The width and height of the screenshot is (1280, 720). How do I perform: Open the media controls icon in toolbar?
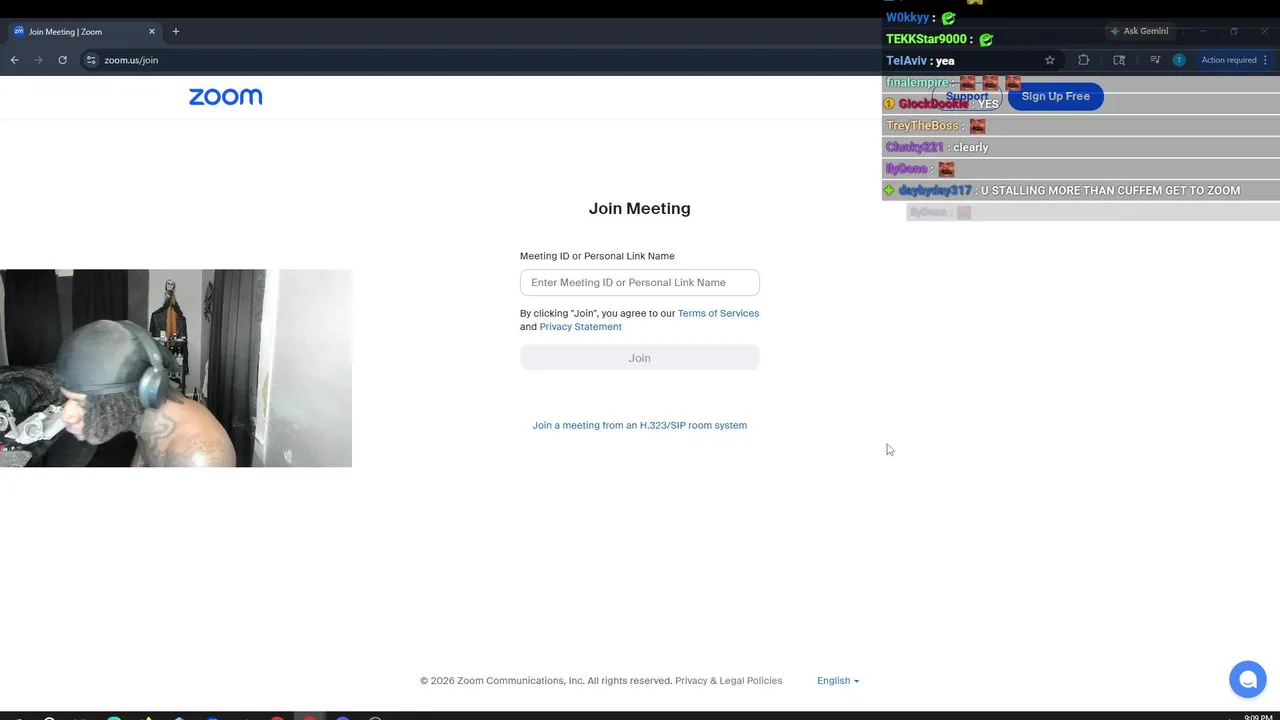click(1155, 60)
